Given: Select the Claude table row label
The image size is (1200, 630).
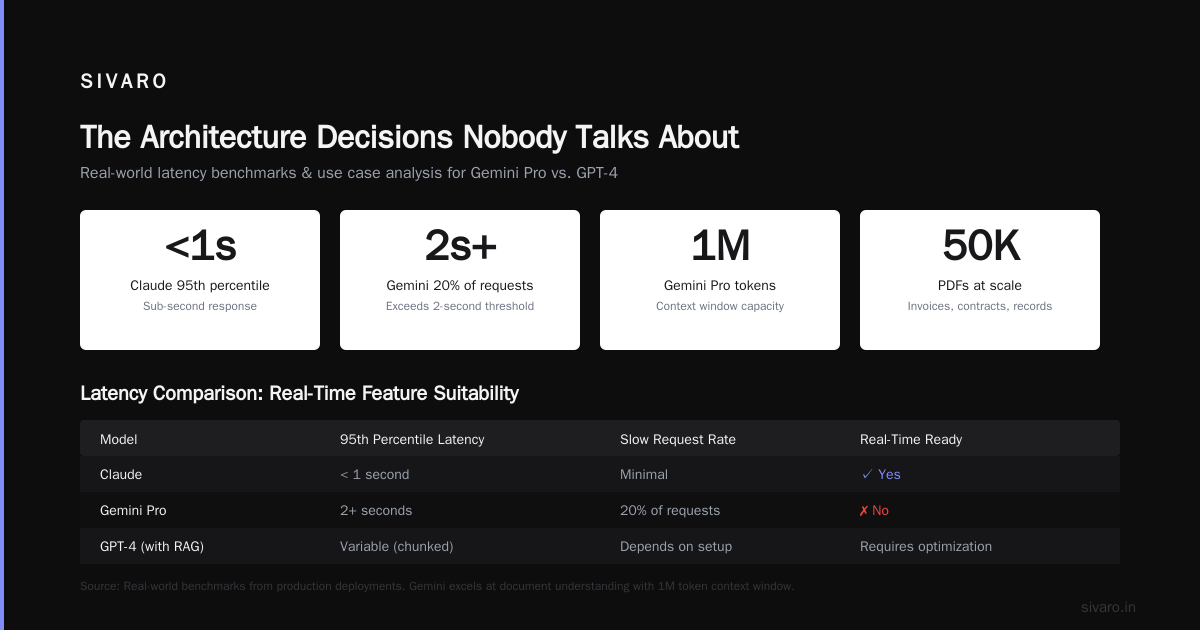Looking at the screenshot, I should point(121,474).
